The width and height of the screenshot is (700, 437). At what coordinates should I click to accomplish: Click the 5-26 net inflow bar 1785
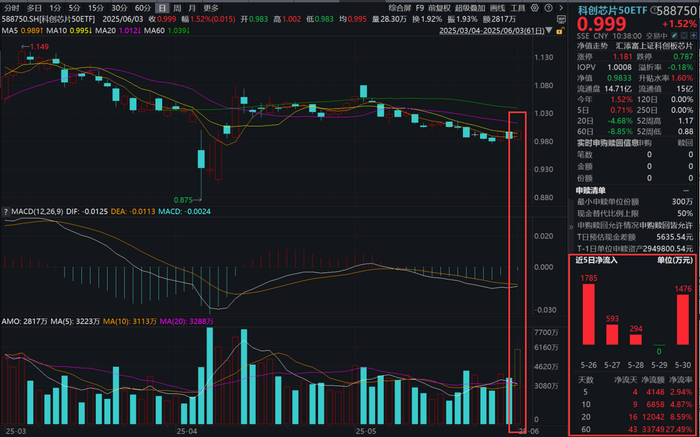(588, 314)
